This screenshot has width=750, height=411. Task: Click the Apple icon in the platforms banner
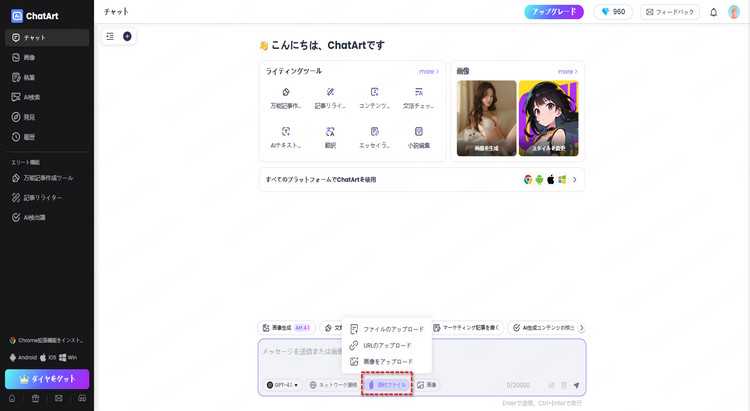coord(551,180)
